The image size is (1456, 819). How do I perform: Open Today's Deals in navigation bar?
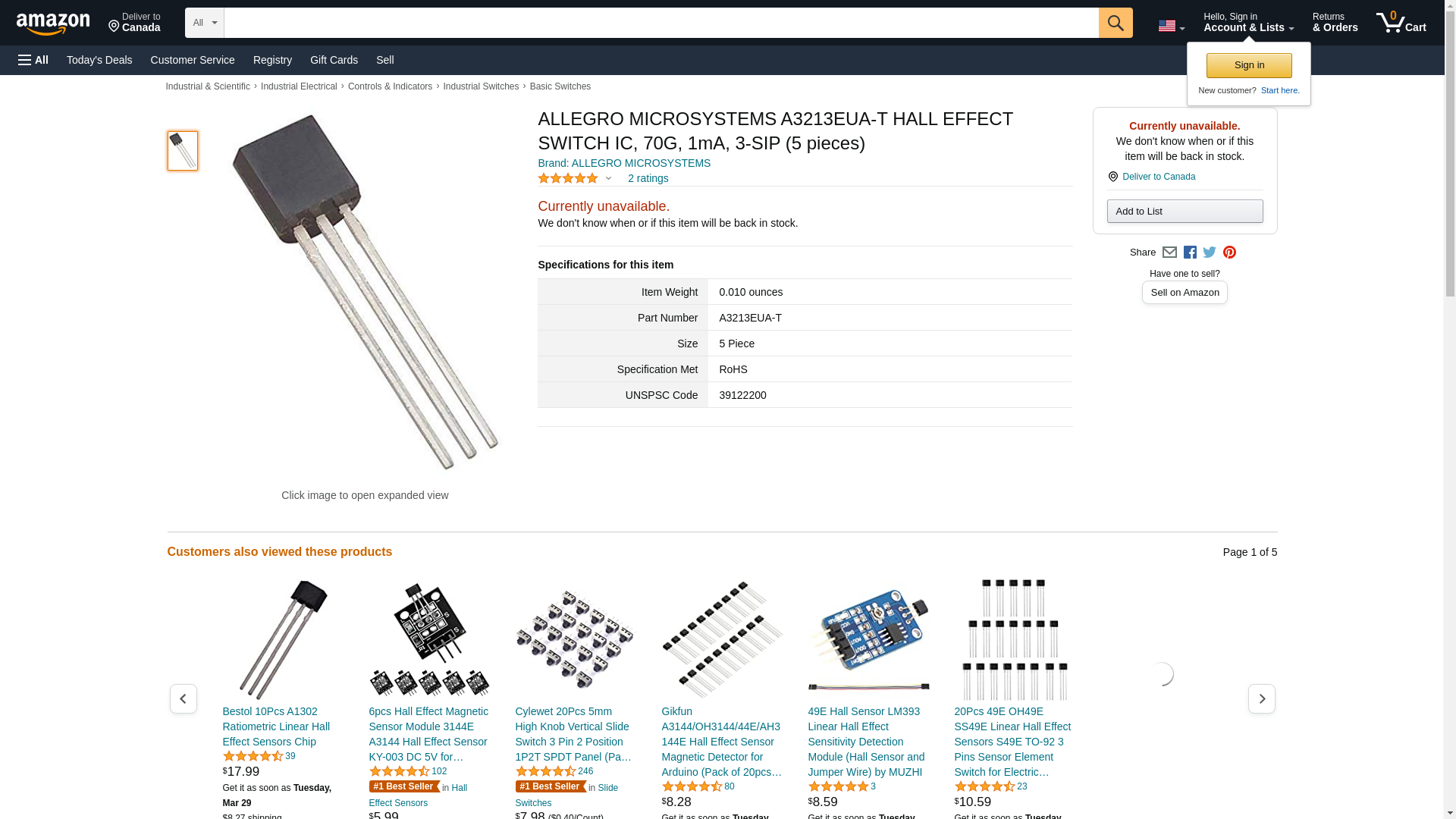[x=99, y=60]
